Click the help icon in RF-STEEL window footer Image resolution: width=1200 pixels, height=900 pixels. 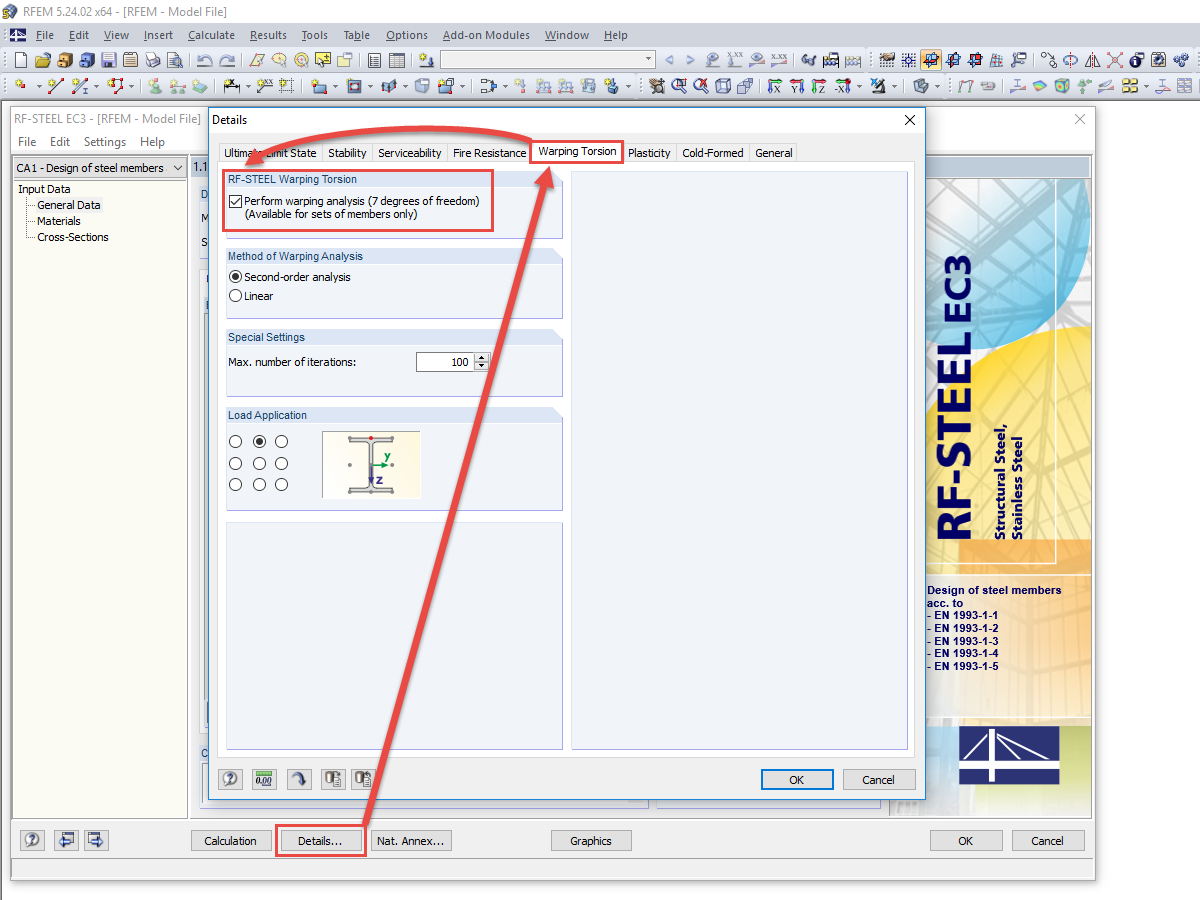32,840
